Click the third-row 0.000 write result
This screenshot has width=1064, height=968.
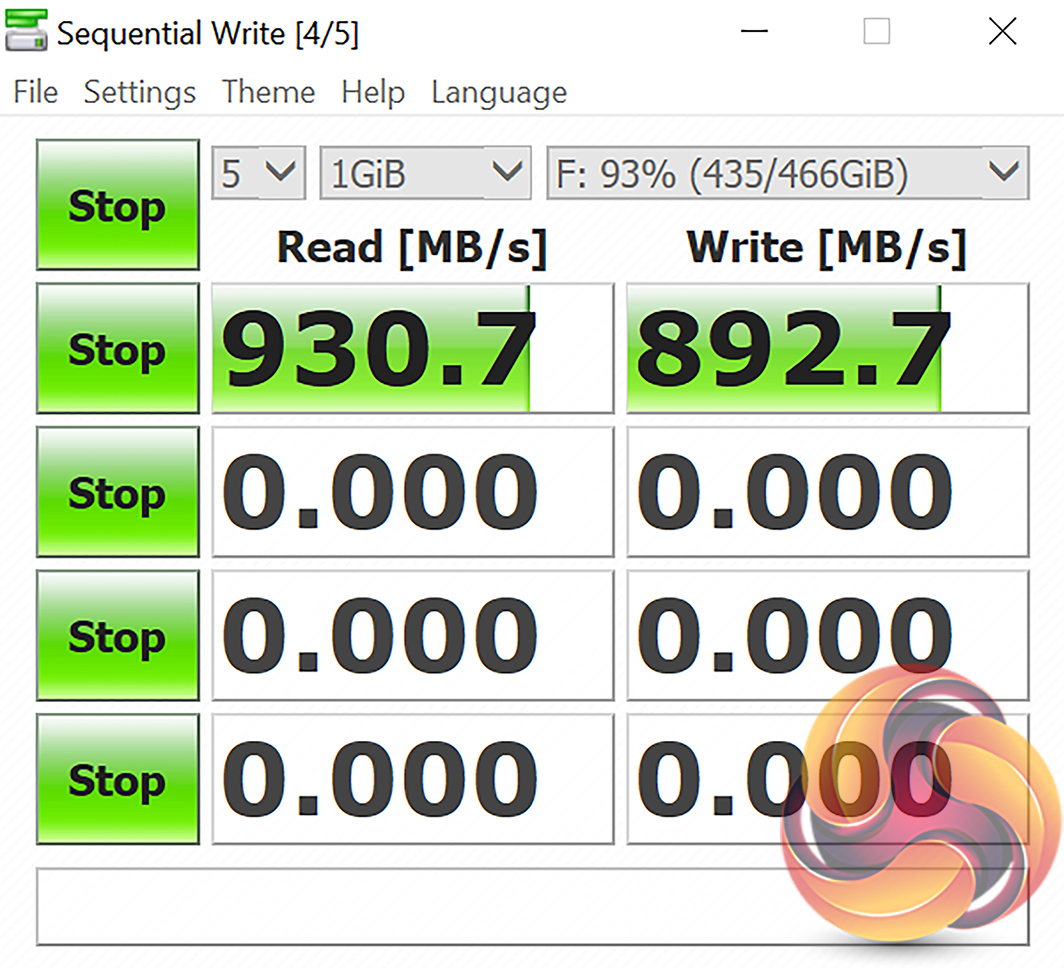(x=827, y=635)
